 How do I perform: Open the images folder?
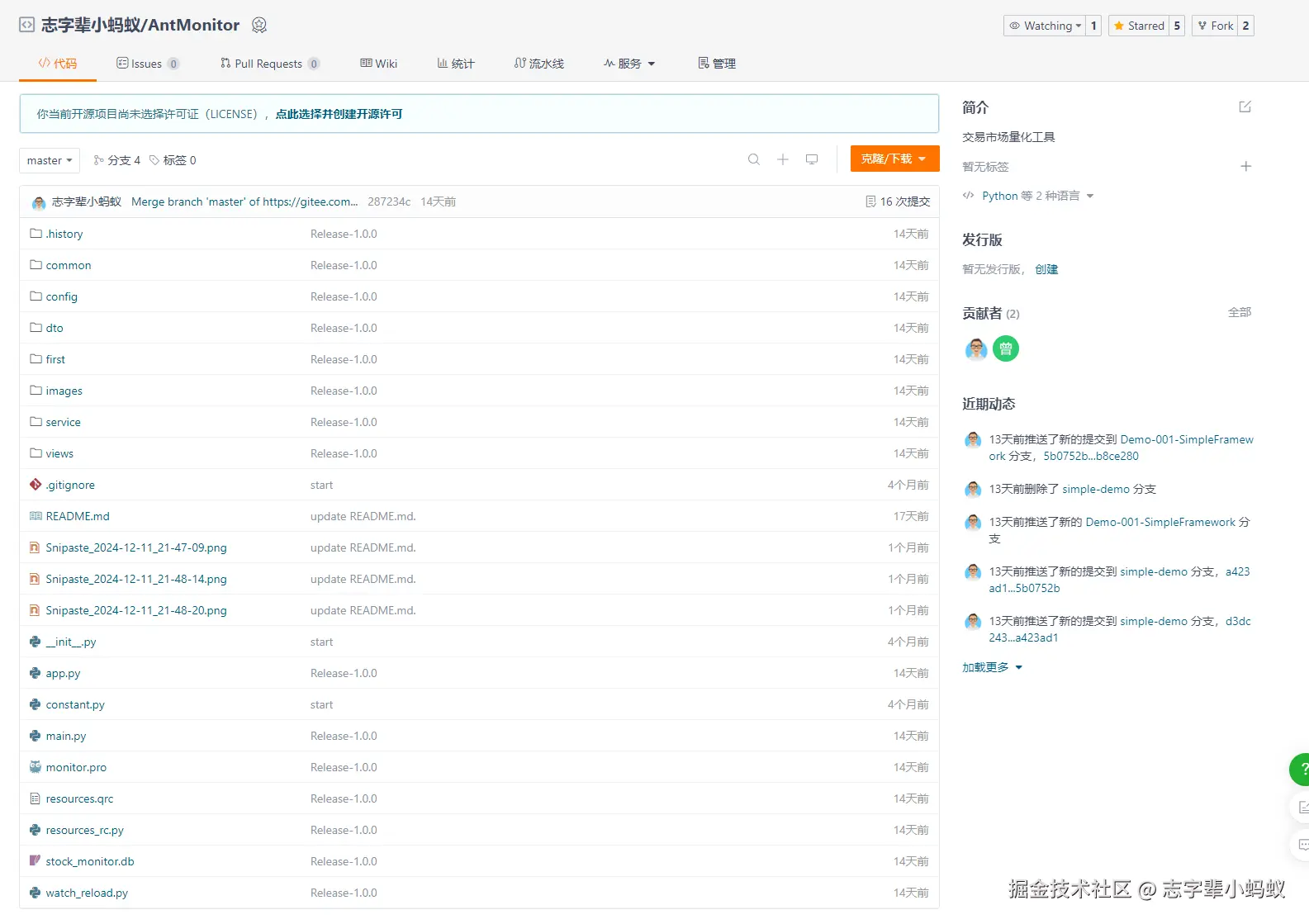point(64,391)
